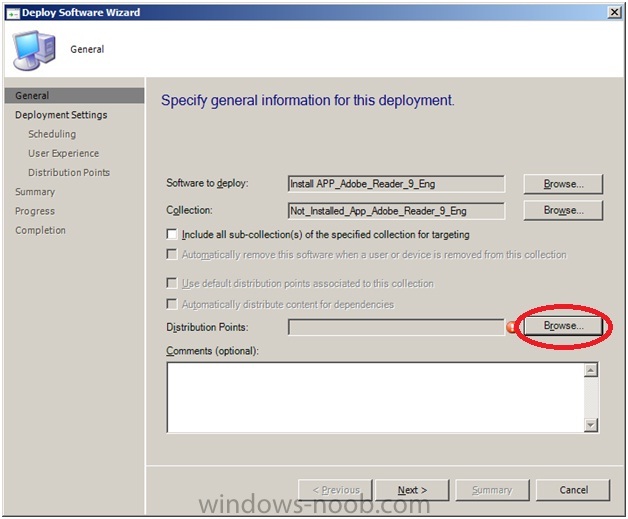The height and width of the screenshot is (519, 628).
Task: Toggle Automatically distribute content for dependencies
Action: click(x=172, y=304)
